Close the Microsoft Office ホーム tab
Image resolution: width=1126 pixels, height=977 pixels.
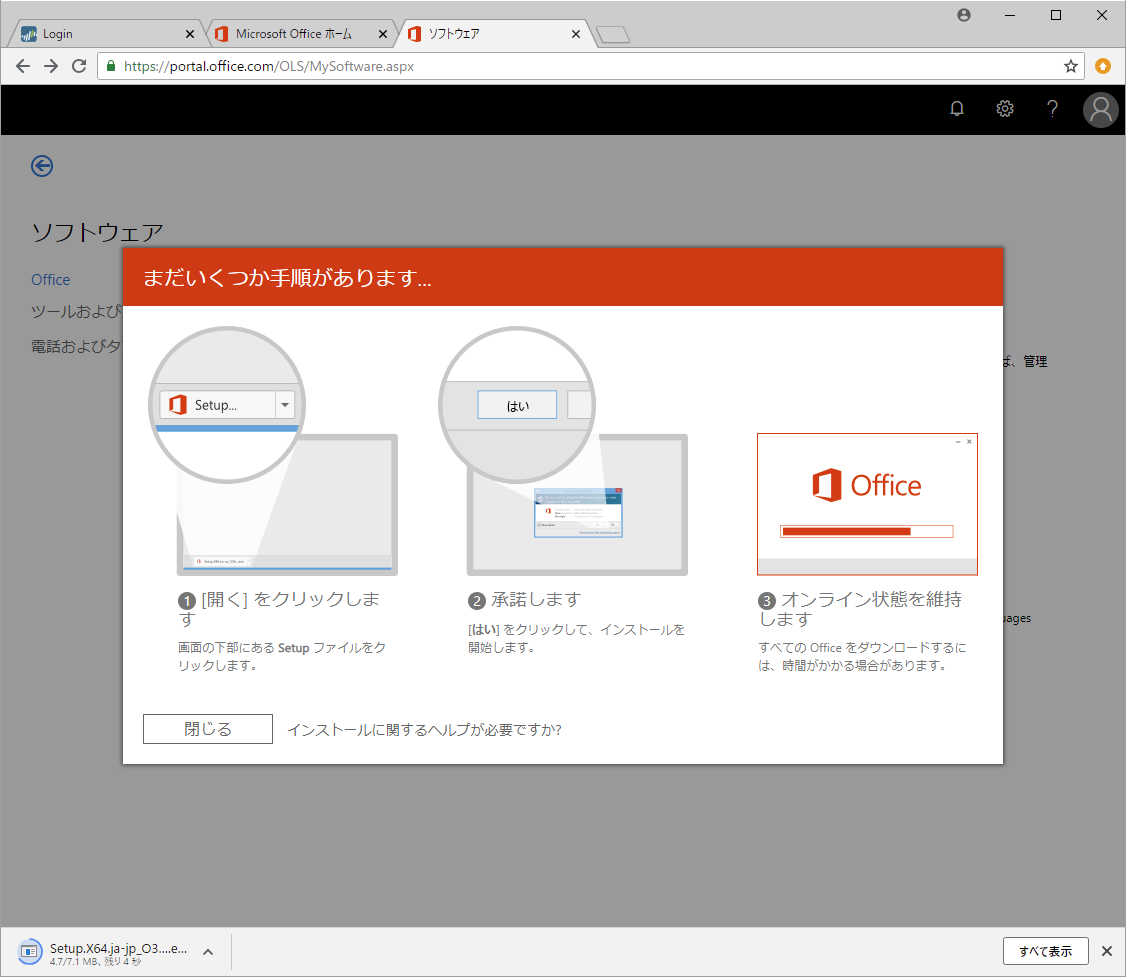click(x=383, y=34)
